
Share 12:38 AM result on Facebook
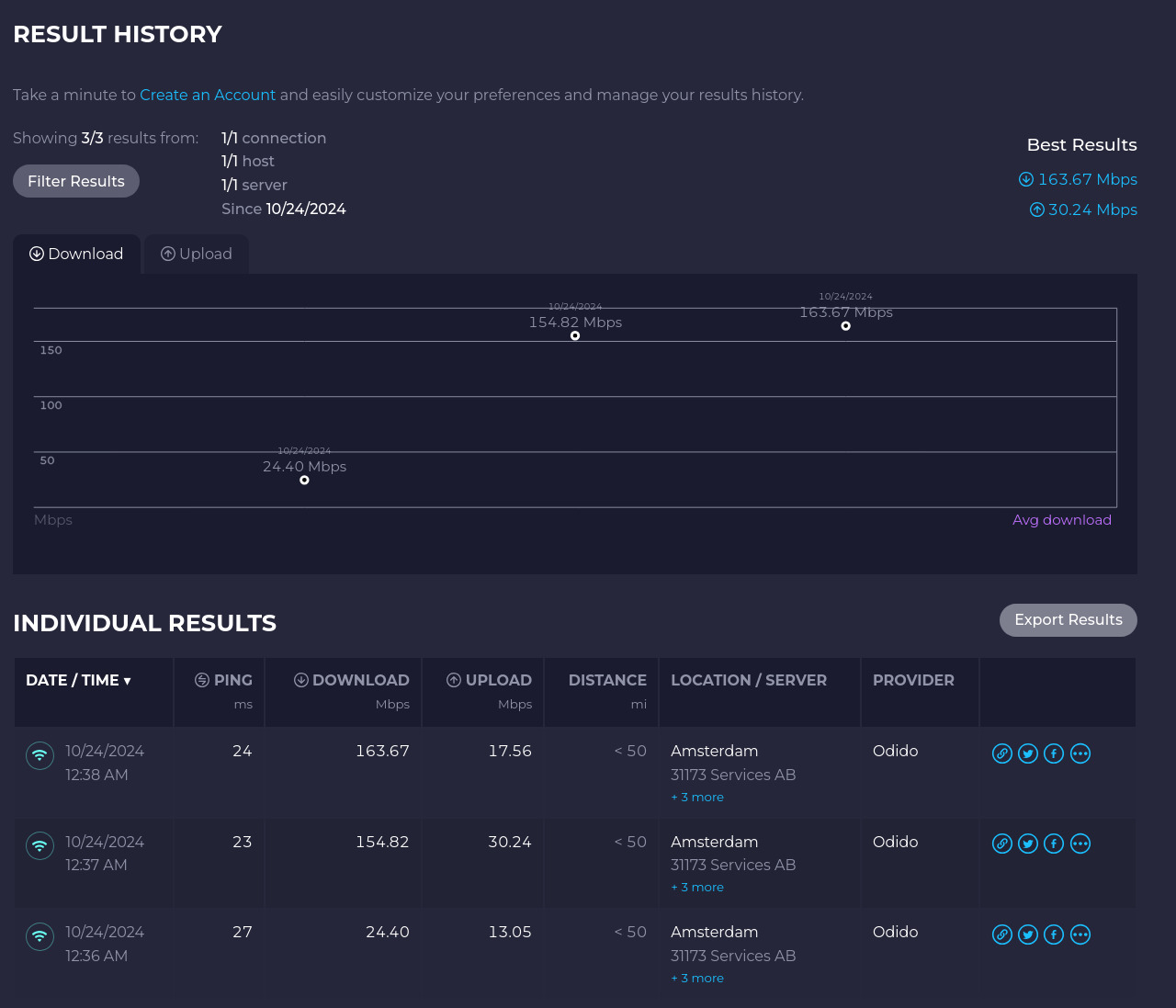1054,753
